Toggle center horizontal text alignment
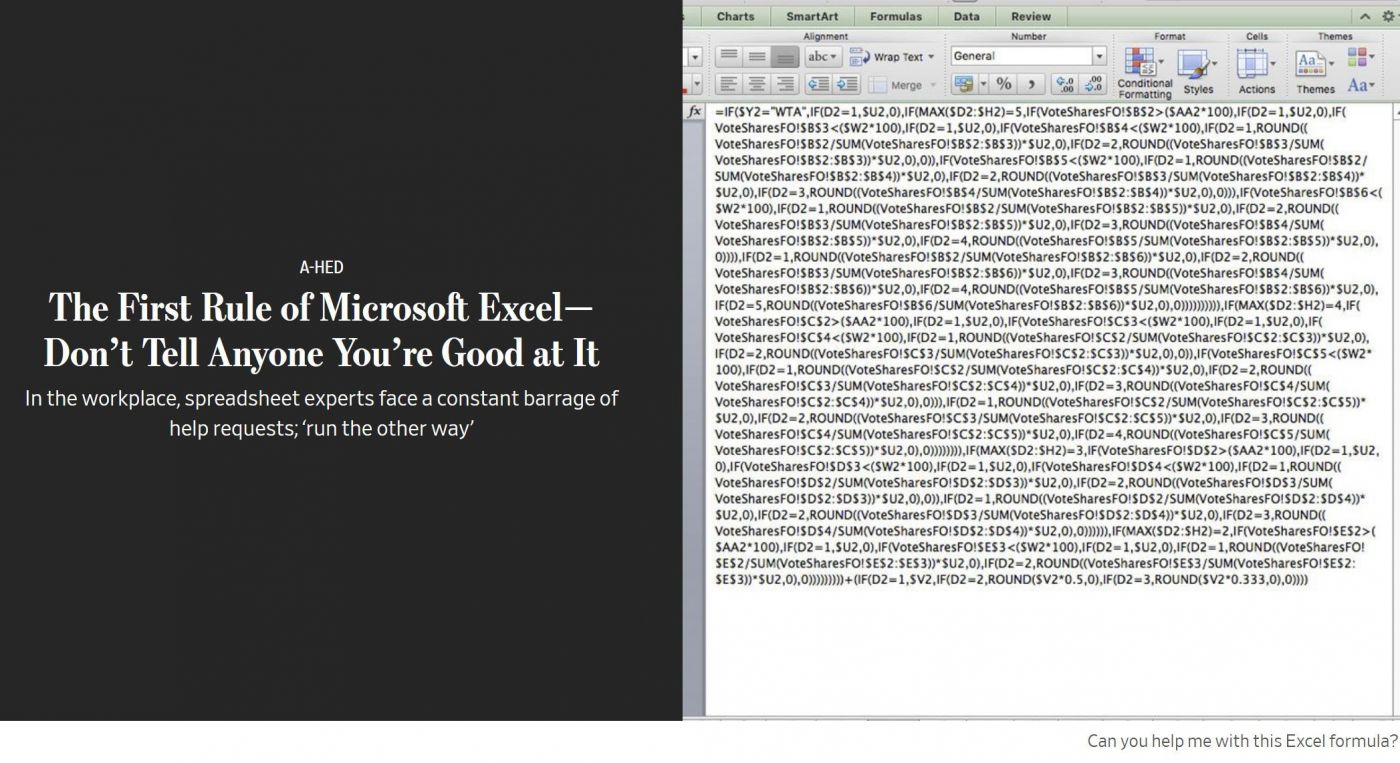The height and width of the screenshot is (763, 1400). pos(757,85)
